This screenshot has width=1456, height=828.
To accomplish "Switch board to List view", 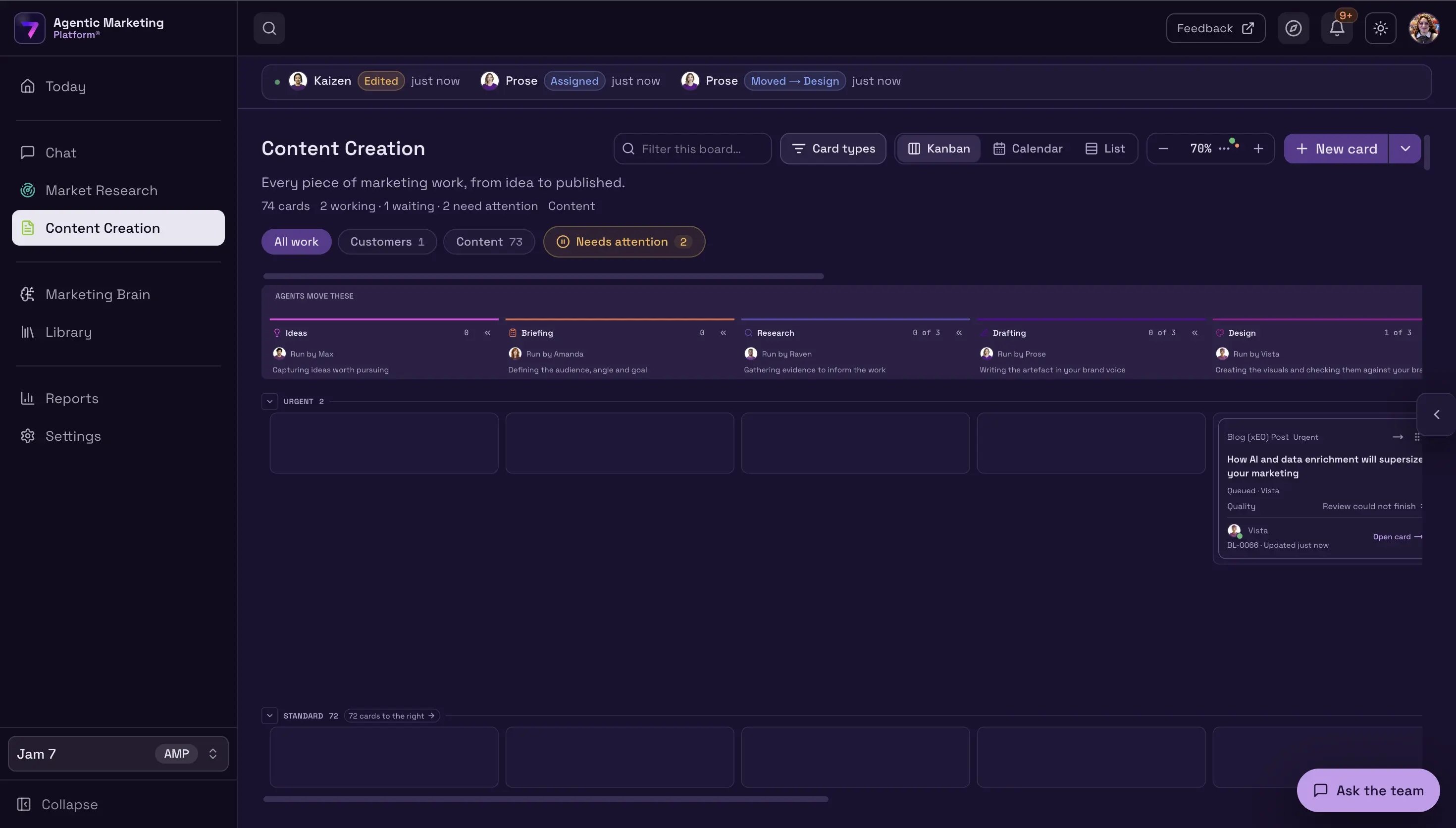I will [1105, 149].
